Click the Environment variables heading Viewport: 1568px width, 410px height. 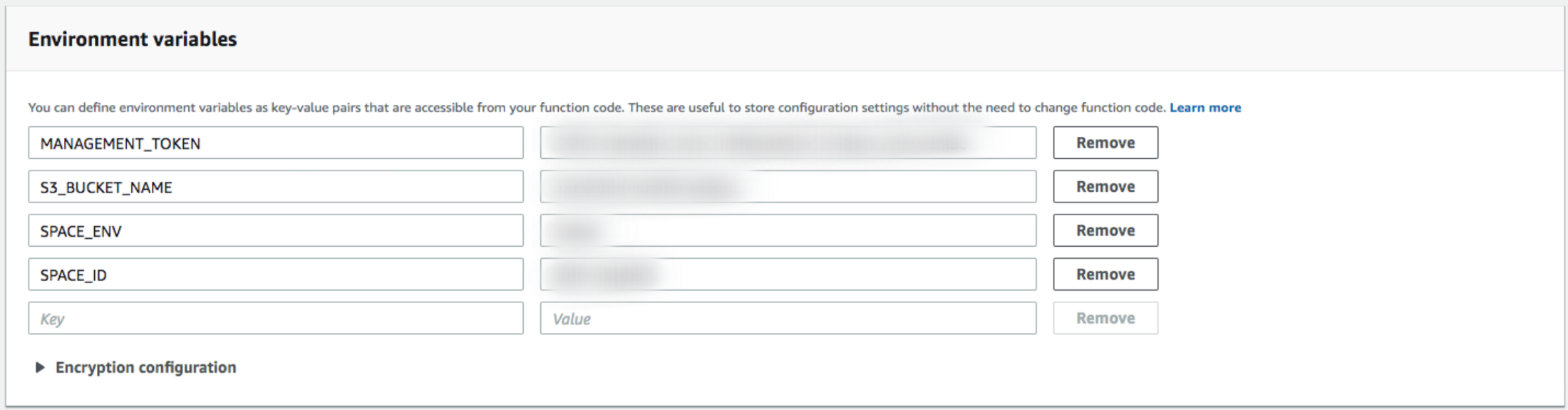[133, 39]
